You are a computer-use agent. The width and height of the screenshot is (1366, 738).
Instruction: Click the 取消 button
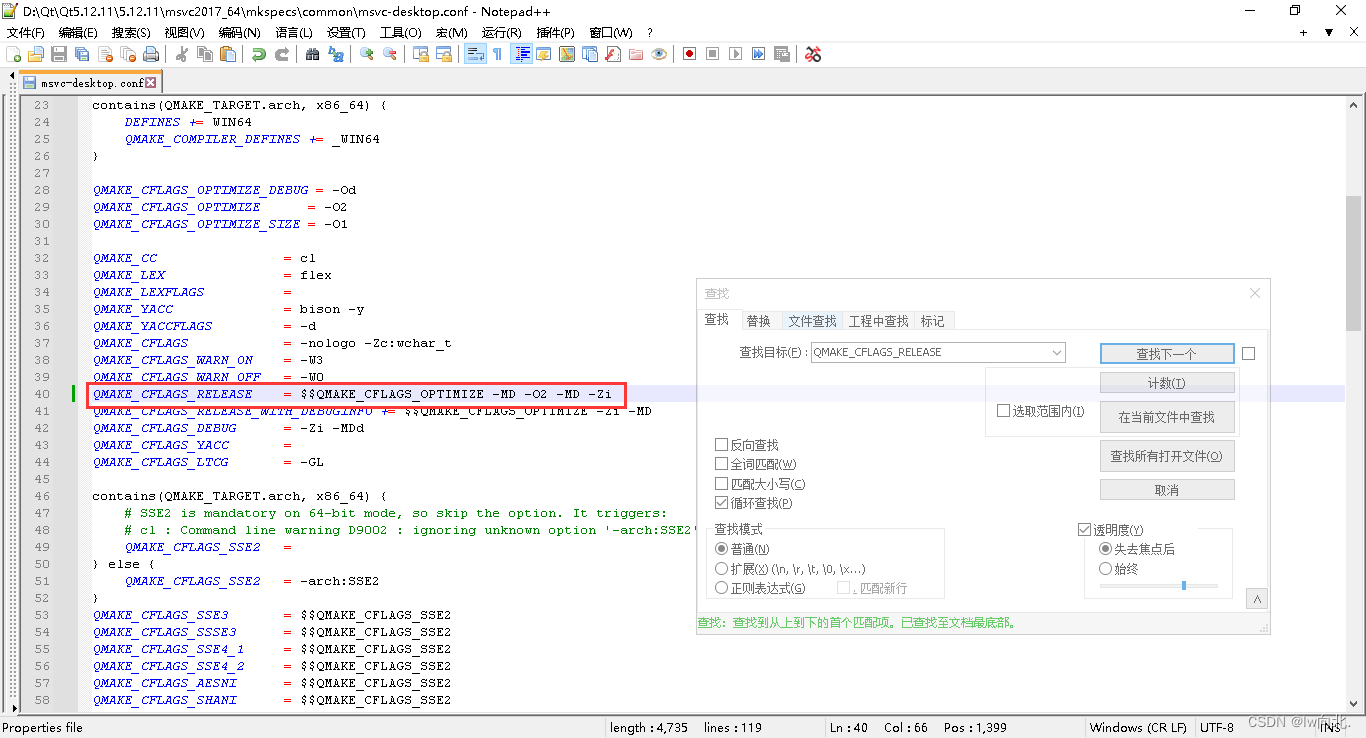(x=1167, y=490)
